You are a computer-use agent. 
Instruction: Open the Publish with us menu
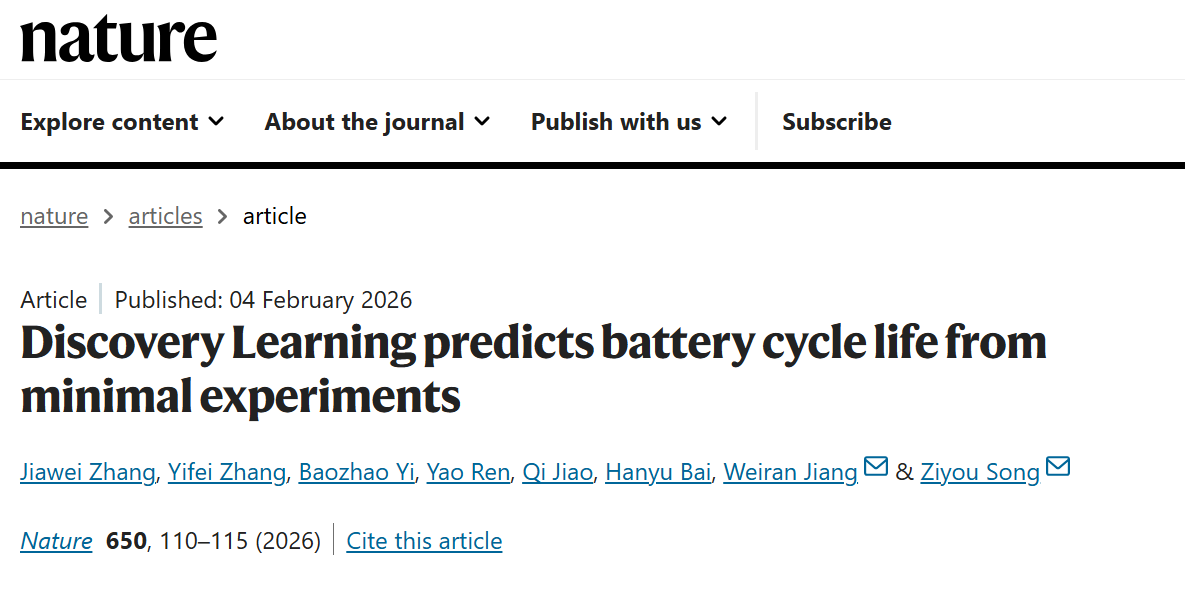pyautogui.click(x=616, y=122)
